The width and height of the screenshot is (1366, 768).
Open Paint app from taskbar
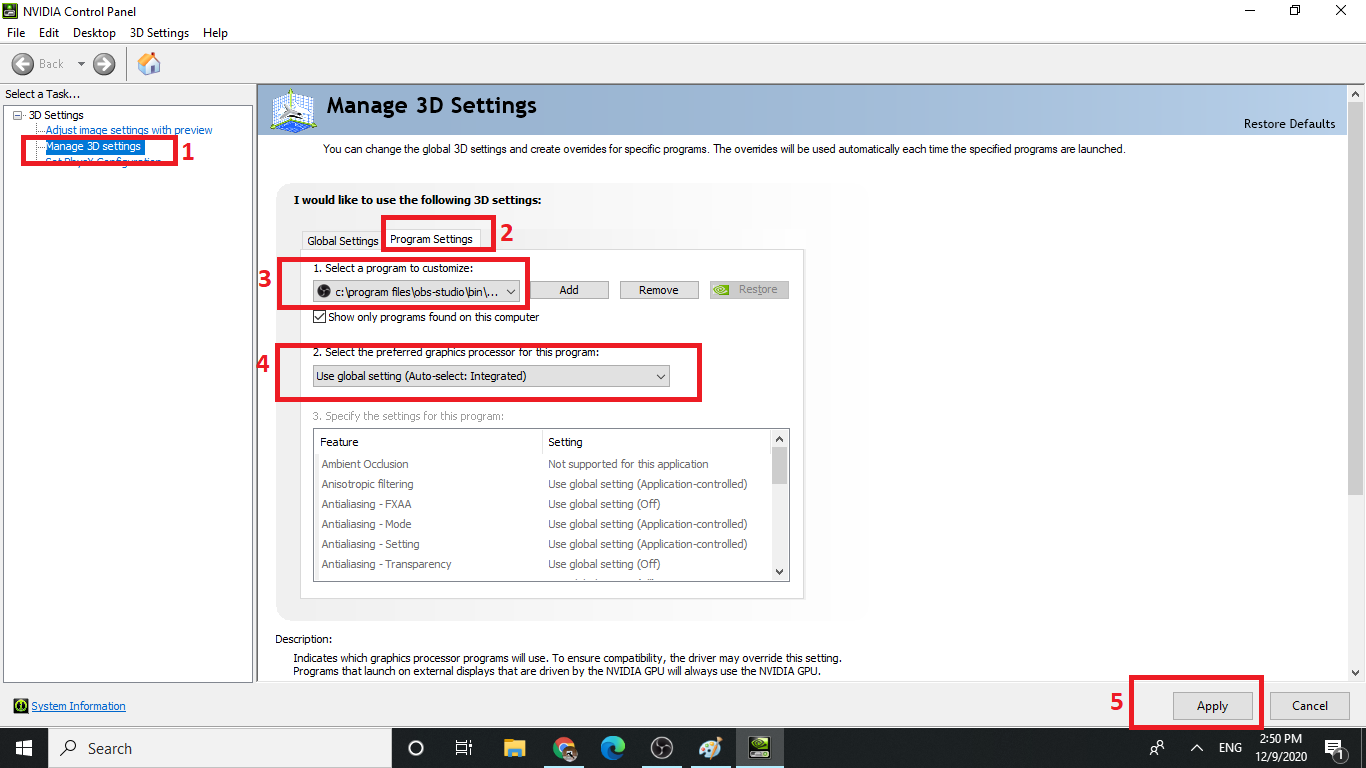[710, 748]
